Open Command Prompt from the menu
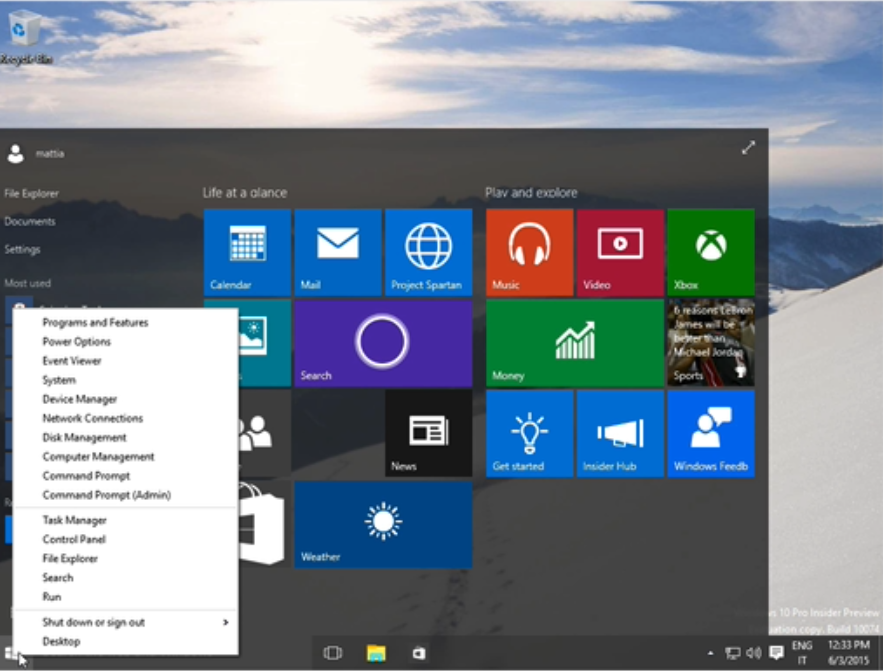The height and width of the screenshot is (671, 883). (124, 476)
